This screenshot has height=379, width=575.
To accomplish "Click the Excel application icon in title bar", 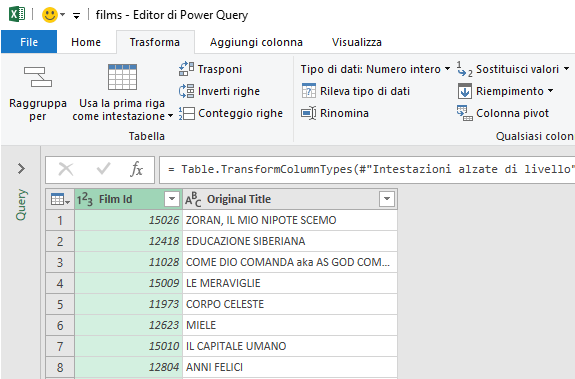I will pyautogui.click(x=17, y=15).
